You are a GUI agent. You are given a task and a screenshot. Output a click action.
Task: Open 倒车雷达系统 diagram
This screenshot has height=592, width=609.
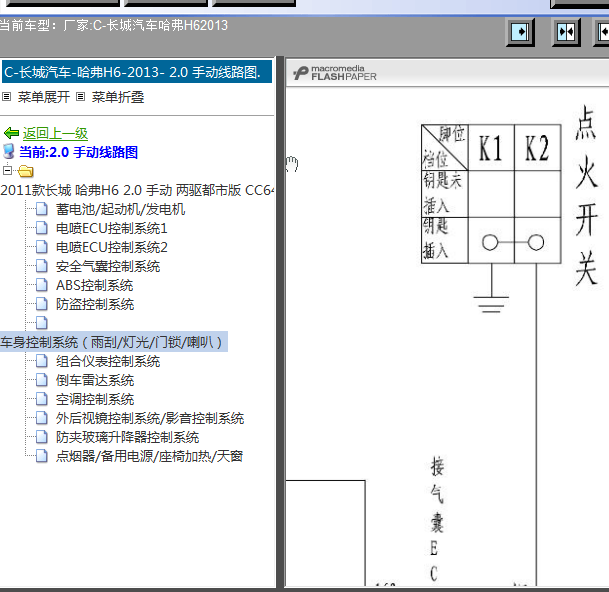coord(95,380)
